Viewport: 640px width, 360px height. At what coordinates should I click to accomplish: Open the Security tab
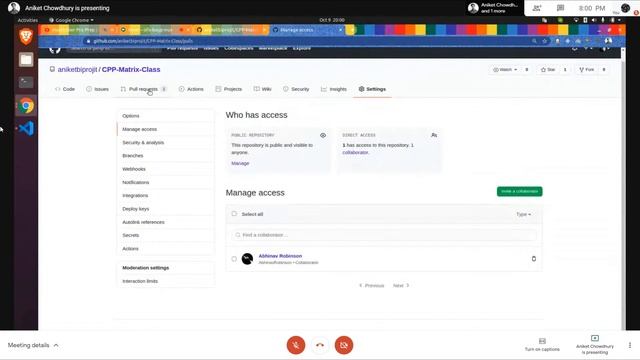point(296,89)
